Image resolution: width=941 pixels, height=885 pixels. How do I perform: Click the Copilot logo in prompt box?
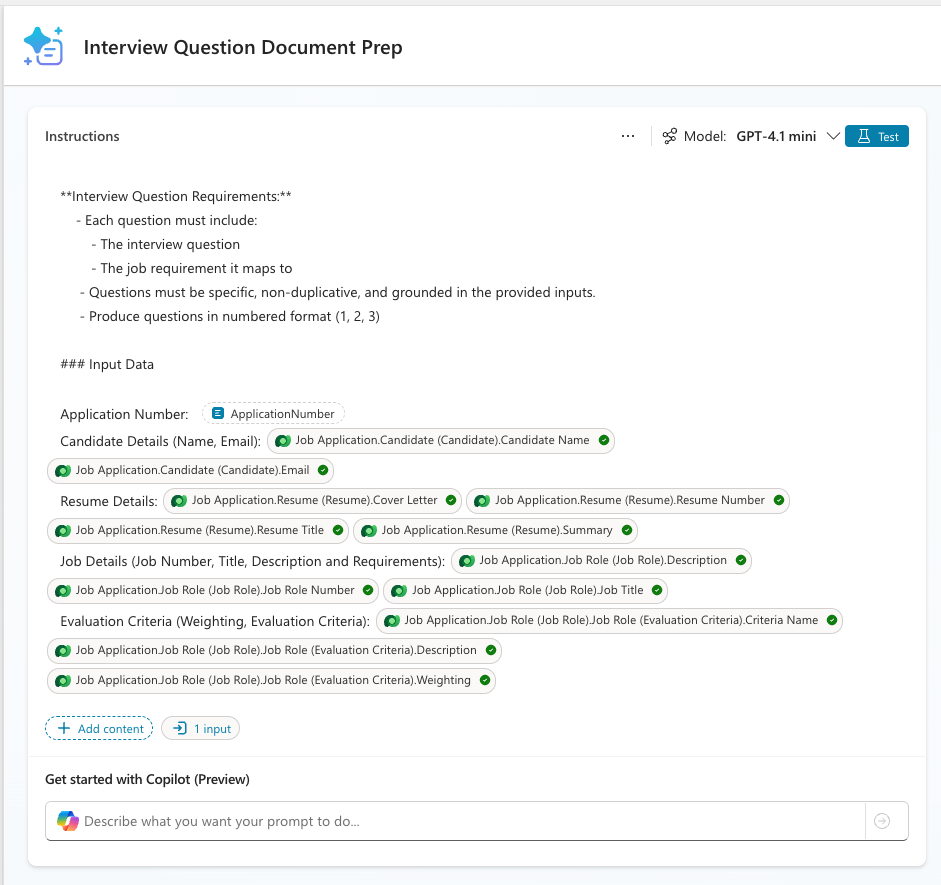(x=68, y=821)
